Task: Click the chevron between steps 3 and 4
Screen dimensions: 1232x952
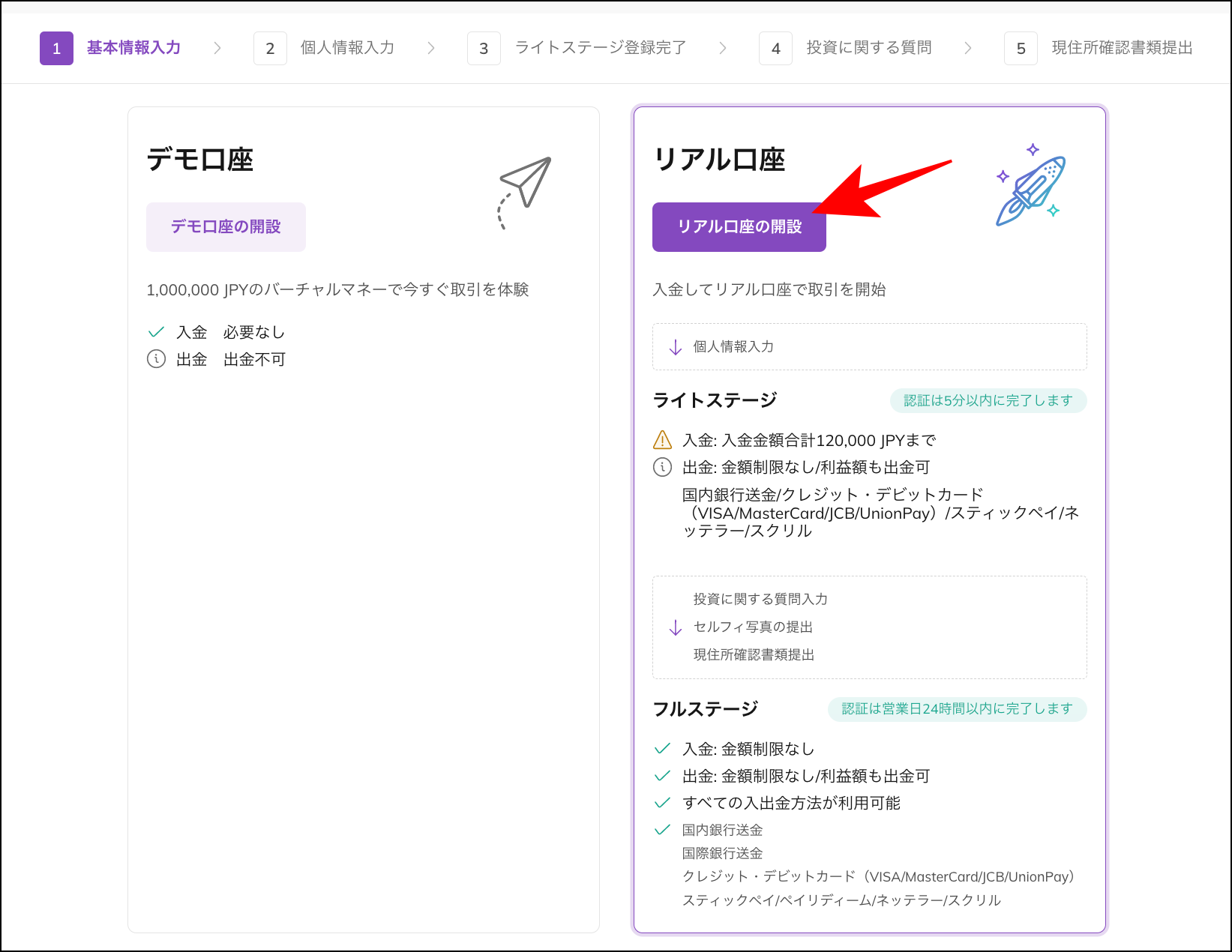Action: 722,47
